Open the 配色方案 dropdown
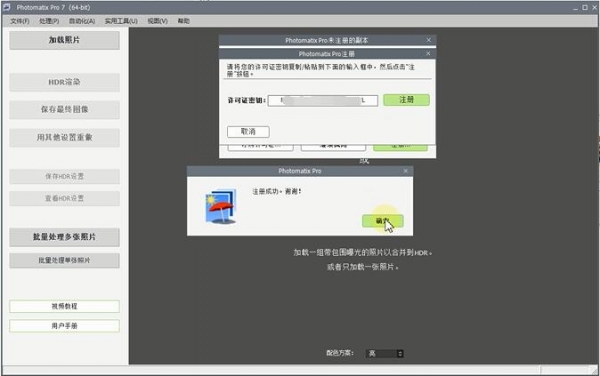Screen dimensions: 600x376 [385, 354]
